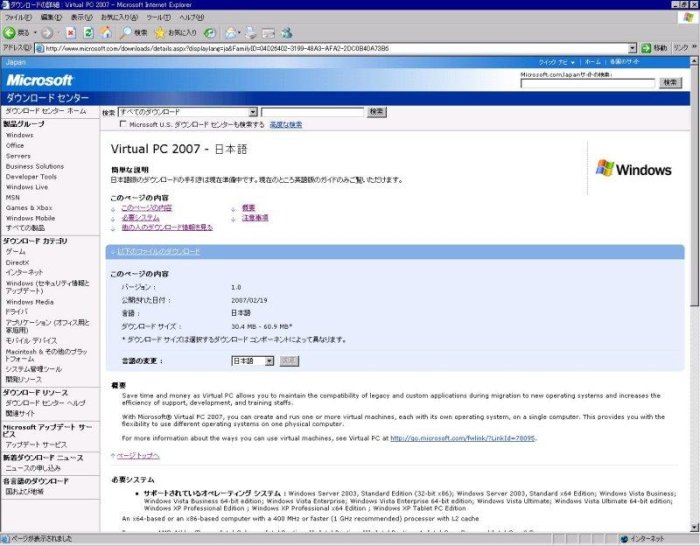The width and height of the screenshot is (700, 546).
Task: Open Windows Media download category link
Action: pyautogui.click(x=30, y=302)
